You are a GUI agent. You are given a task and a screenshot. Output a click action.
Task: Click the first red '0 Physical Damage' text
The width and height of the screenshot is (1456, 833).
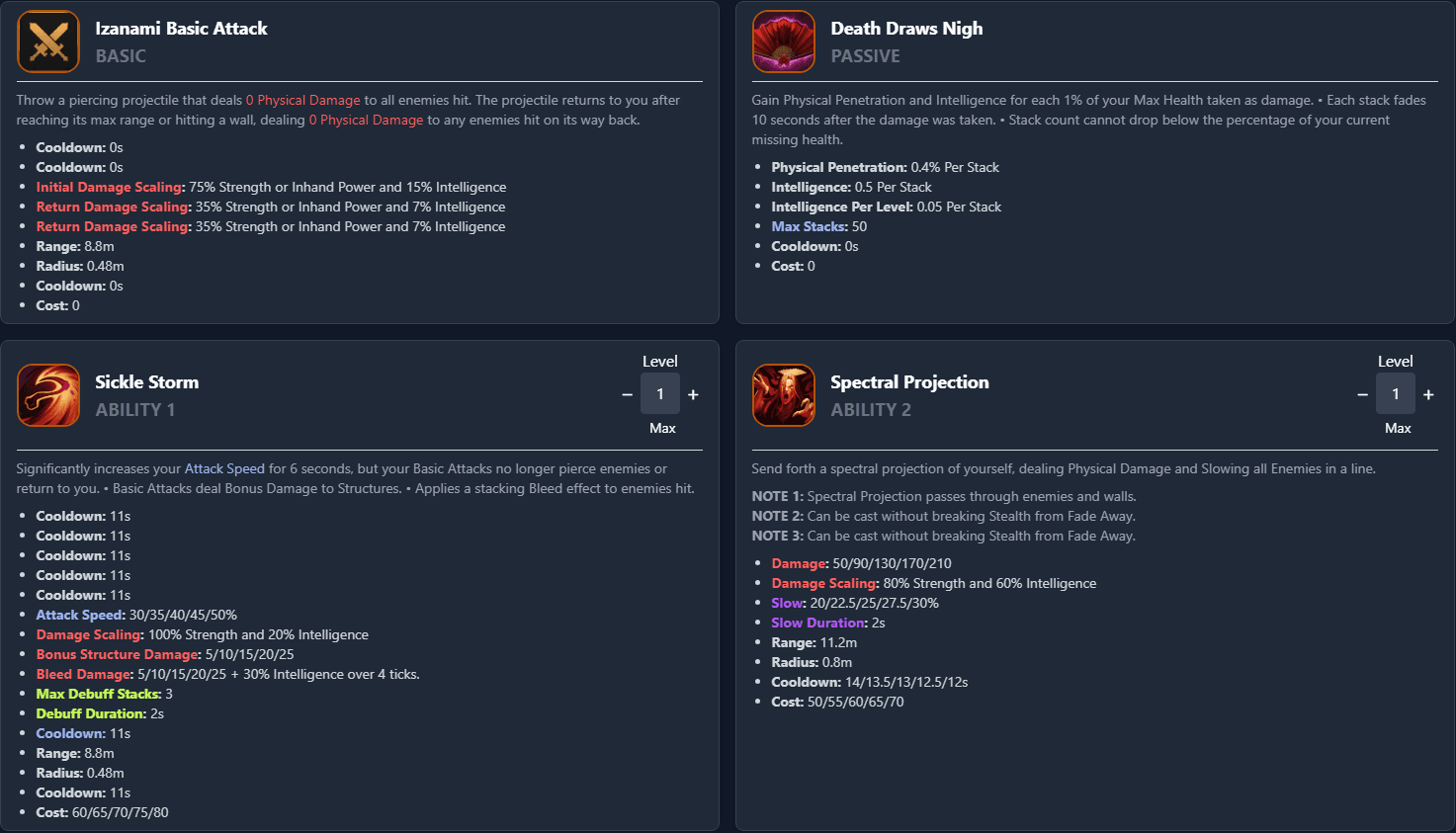(303, 100)
